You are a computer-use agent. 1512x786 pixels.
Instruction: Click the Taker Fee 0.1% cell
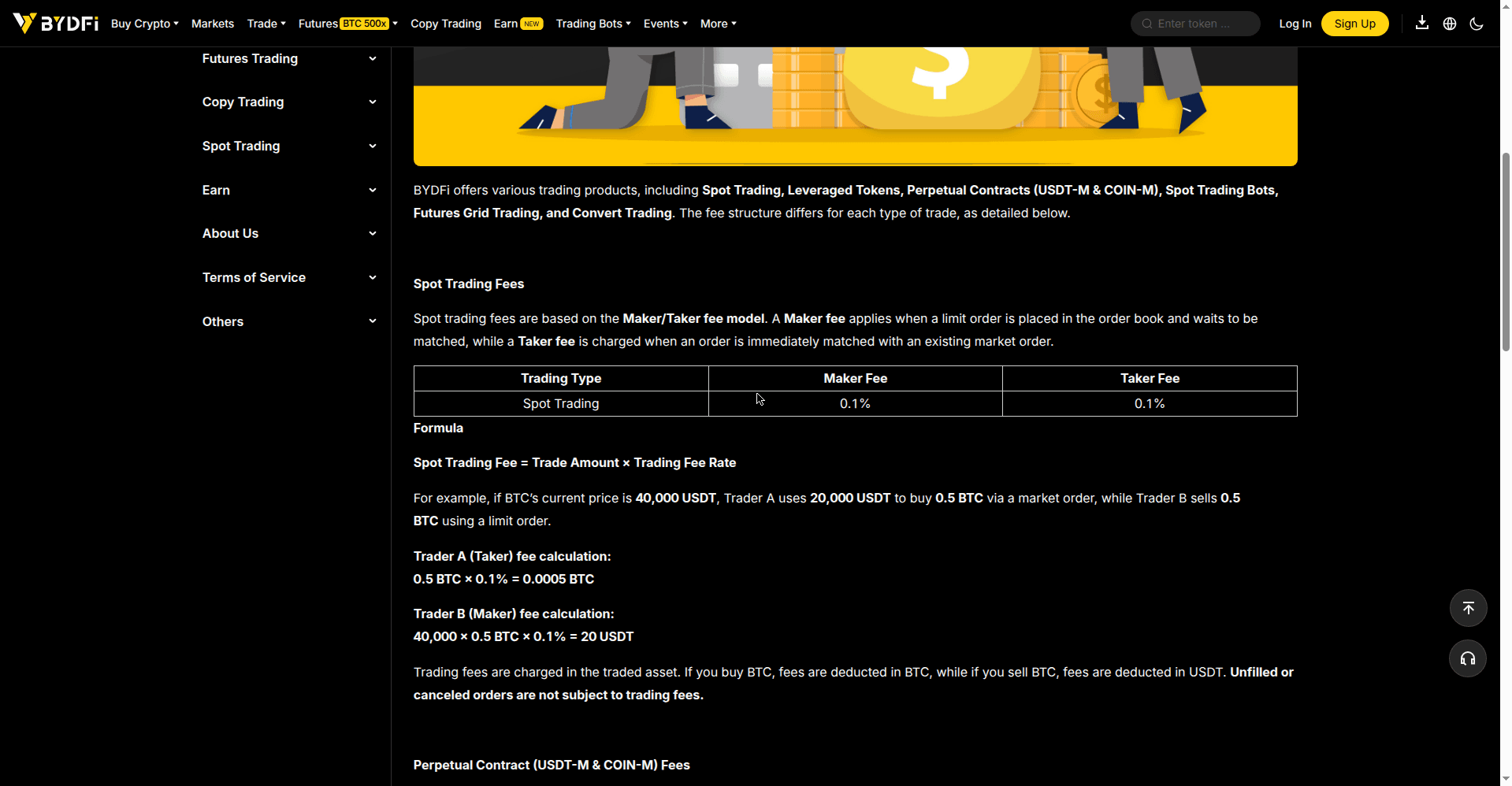tap(1150, 404)
